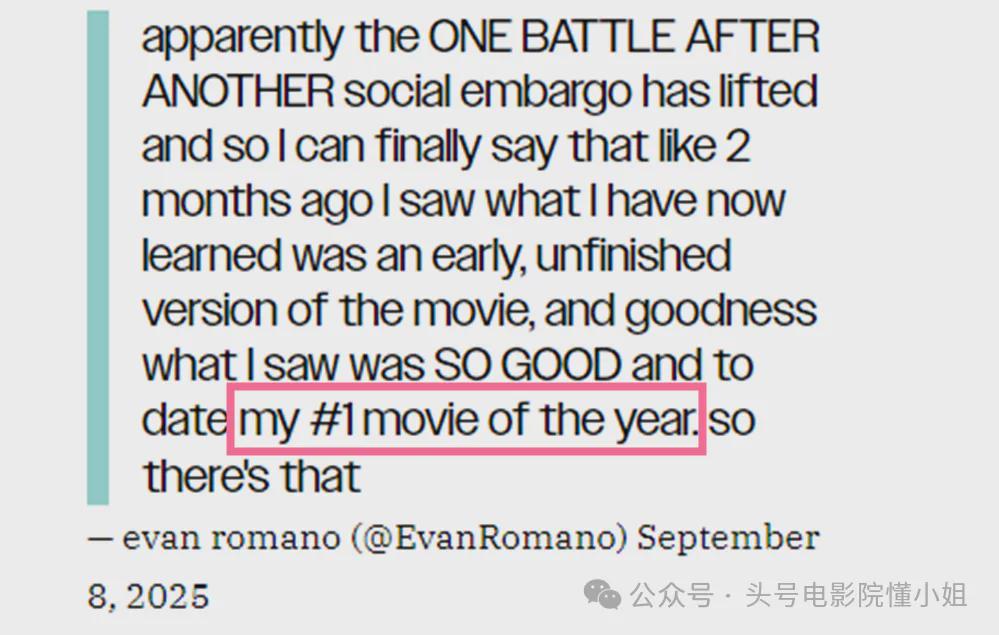Click the 'evan romano' author name
The height and width of the screenshot is (635, 999).
coord(231,538)
